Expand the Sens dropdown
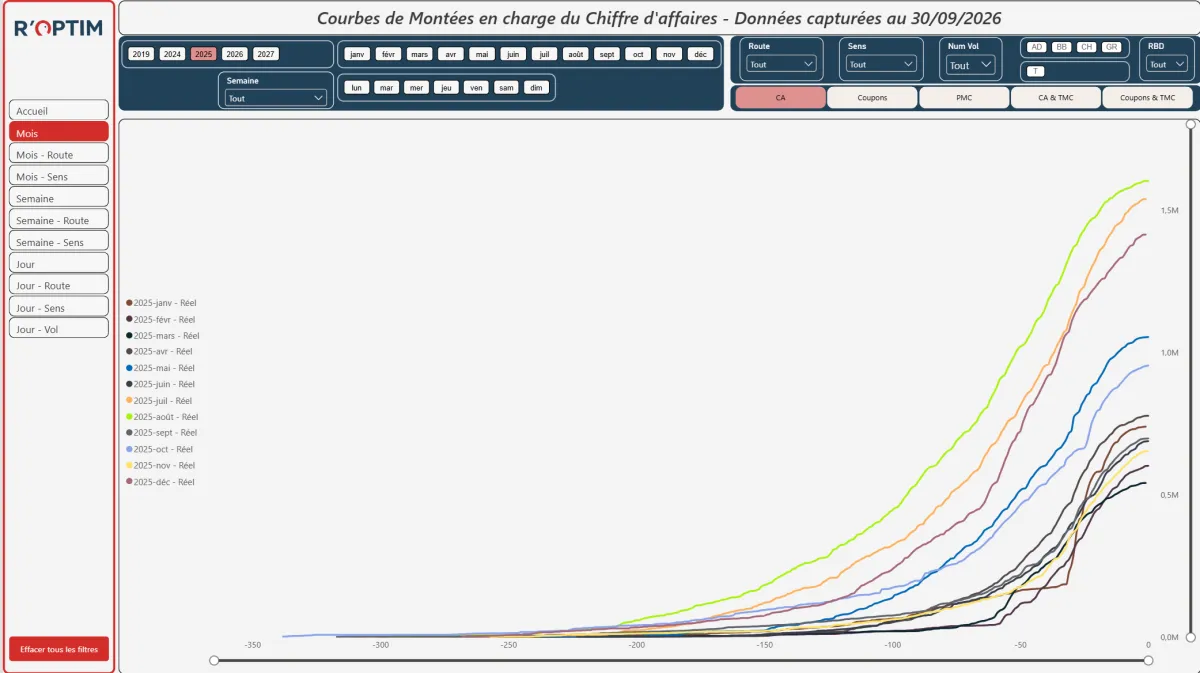This screenshot has width=1200, height=673. coord(881,64)
